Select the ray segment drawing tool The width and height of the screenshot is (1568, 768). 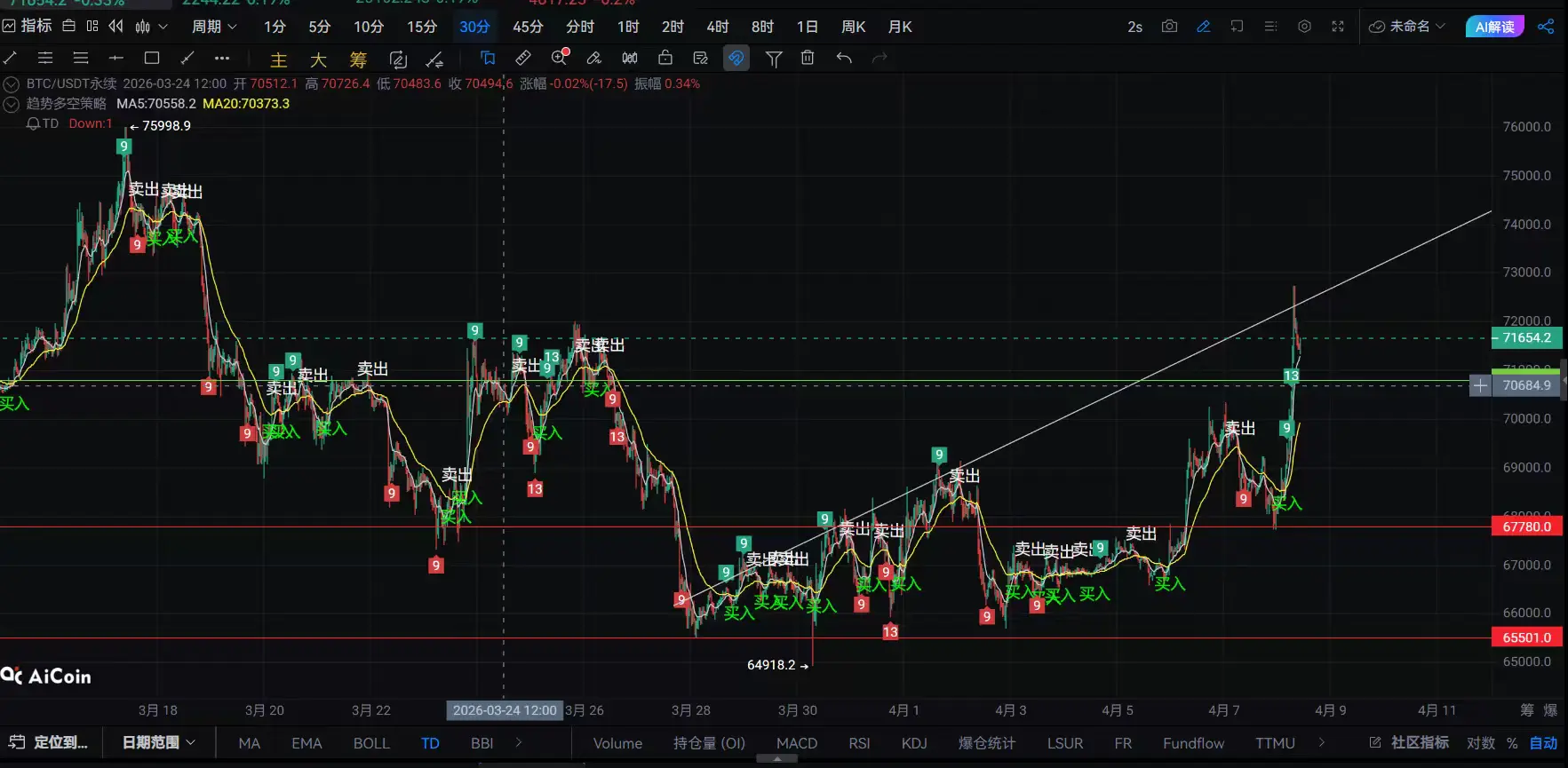[187, 59]
